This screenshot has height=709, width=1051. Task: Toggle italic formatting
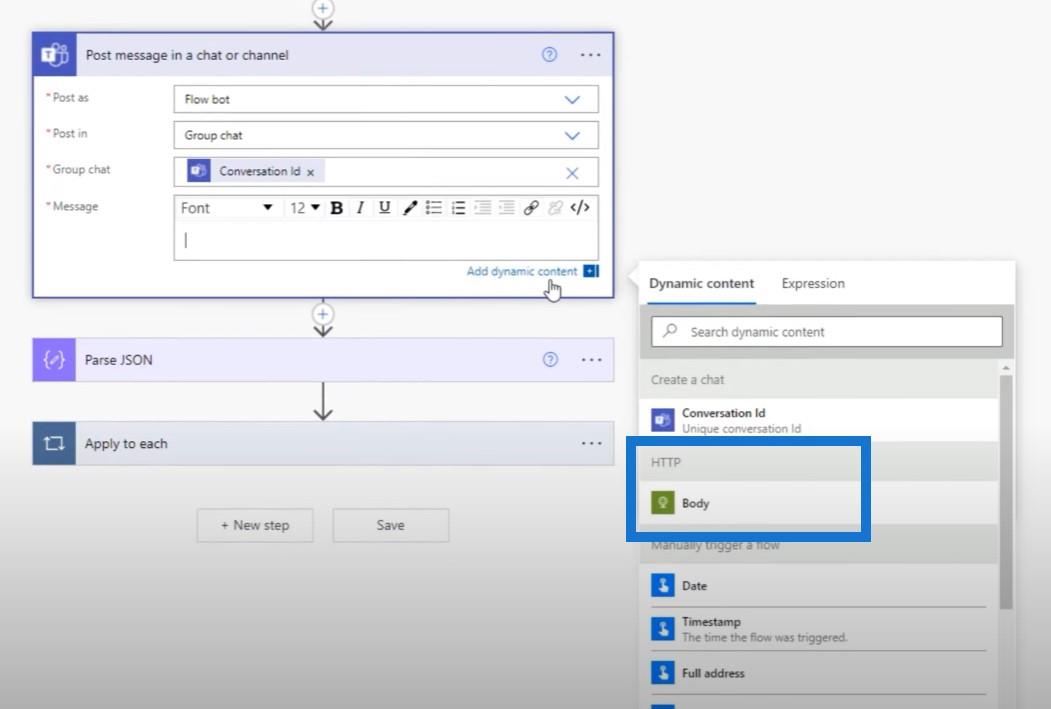361,208
